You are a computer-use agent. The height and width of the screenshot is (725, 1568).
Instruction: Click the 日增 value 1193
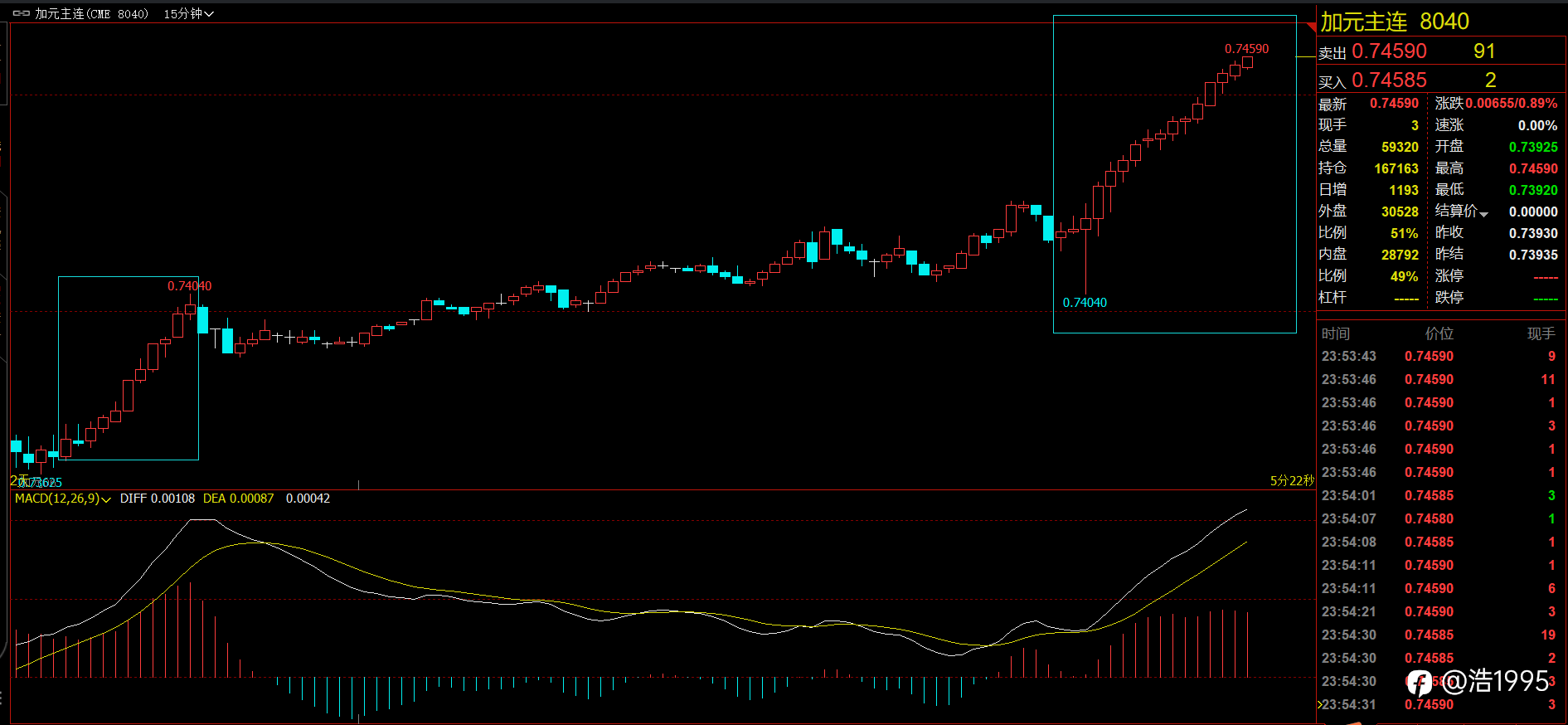[1404, 190]
